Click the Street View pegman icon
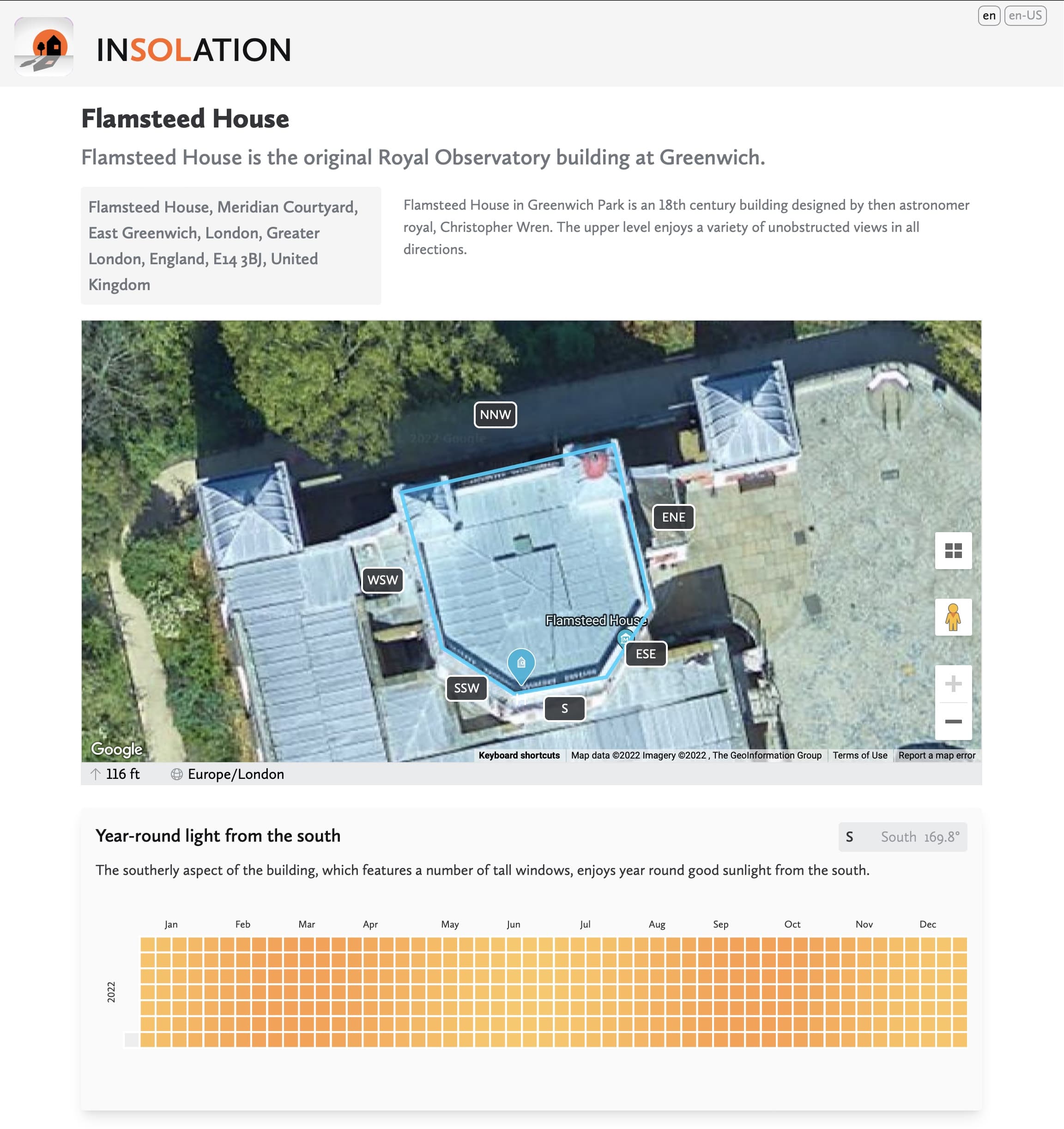The image size is (1064, 1129). click(x=953, y=617)
